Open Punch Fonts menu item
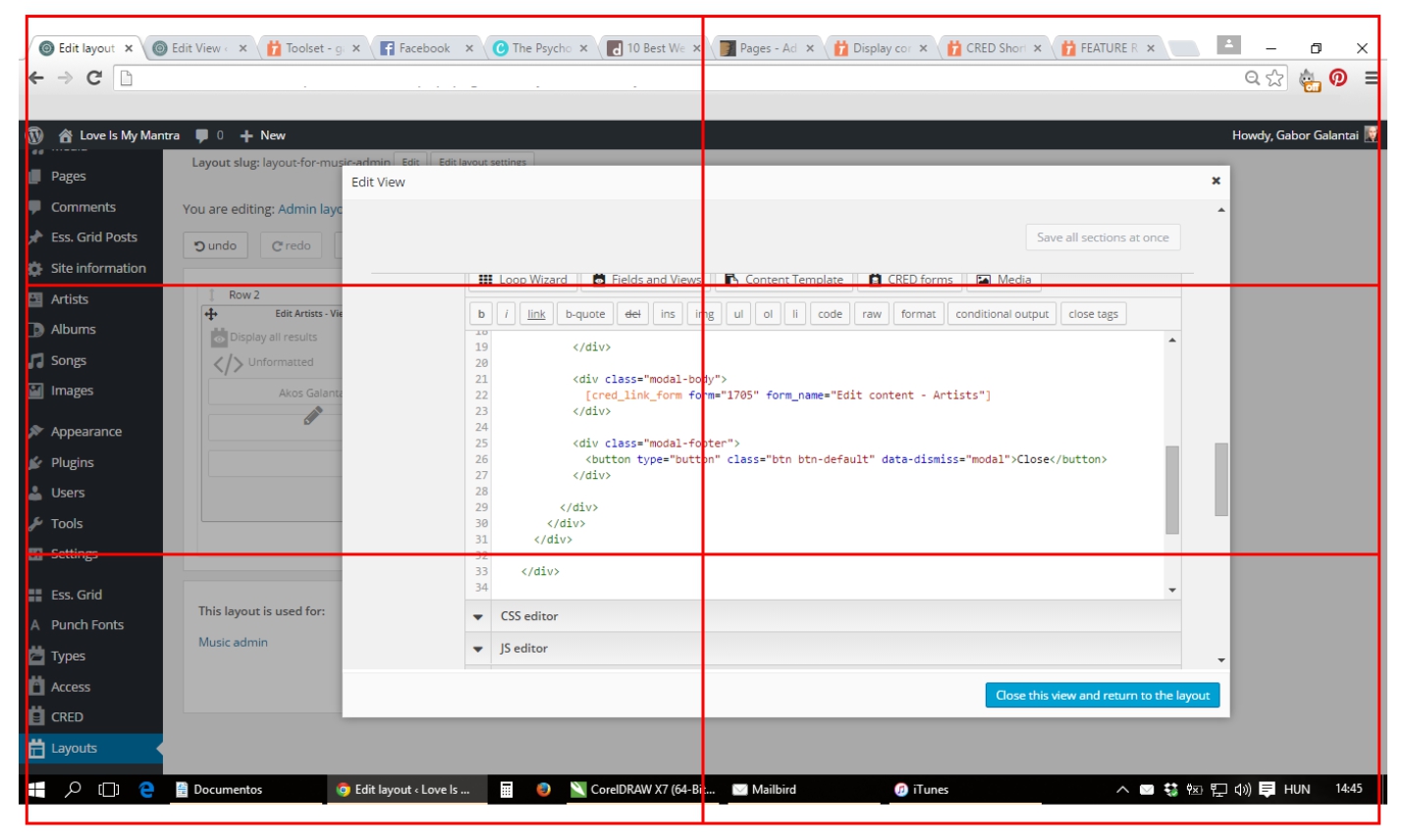The width and height of the screenshot is (1406, 840). [x=86, y=625]
